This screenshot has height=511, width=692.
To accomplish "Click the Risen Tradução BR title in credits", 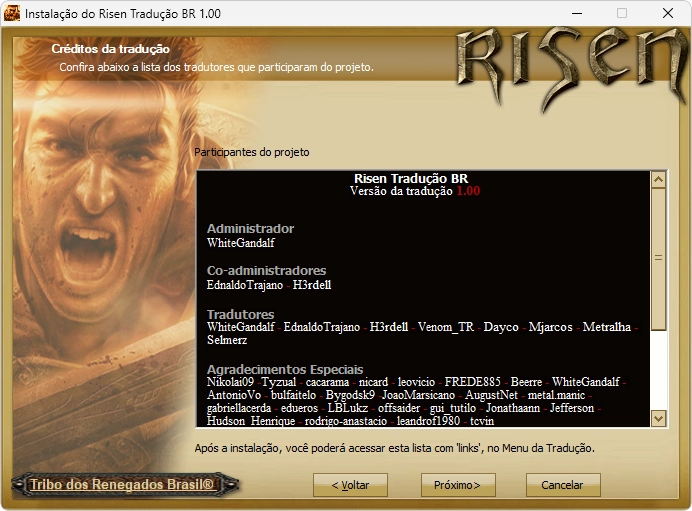I will [411, 178].
